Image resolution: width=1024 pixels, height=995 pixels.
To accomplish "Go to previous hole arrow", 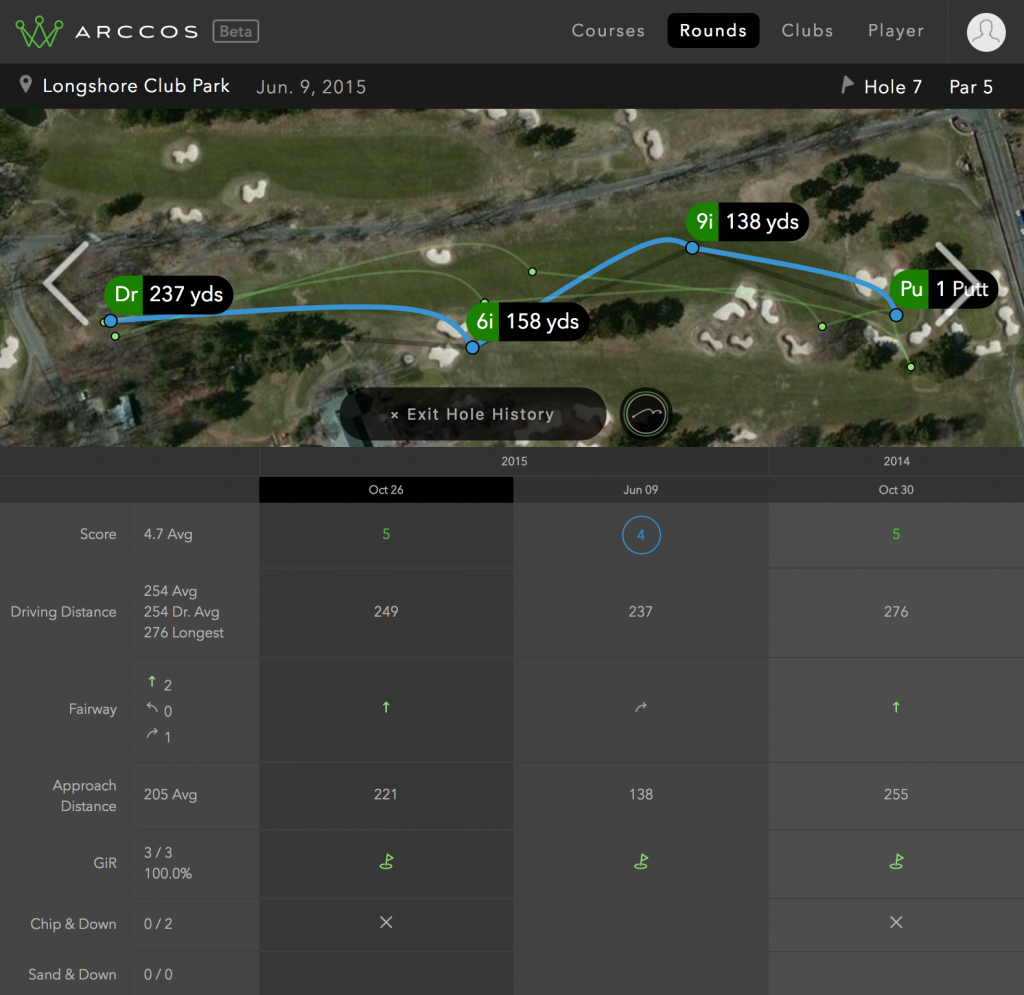I will [67, 283].
